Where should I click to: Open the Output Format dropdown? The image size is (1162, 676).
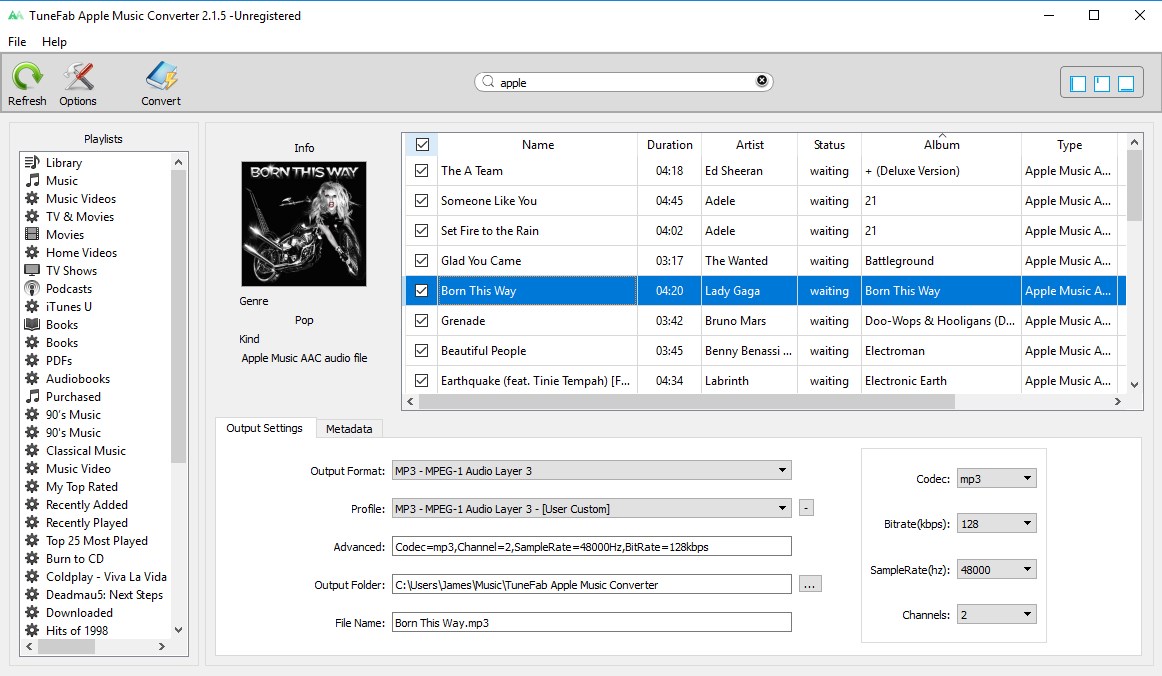click(x=591, y=471)
